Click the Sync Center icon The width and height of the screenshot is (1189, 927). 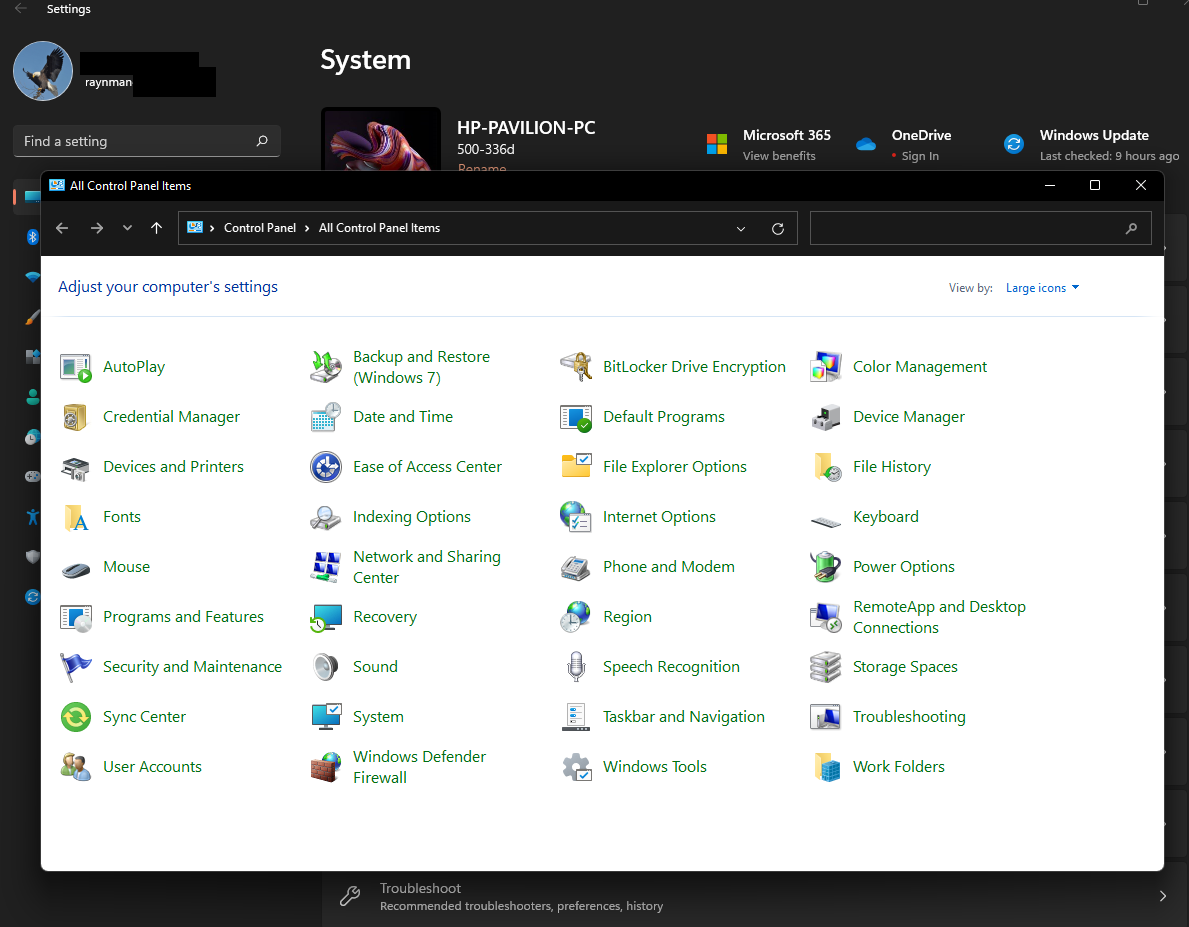click(76, 717)
